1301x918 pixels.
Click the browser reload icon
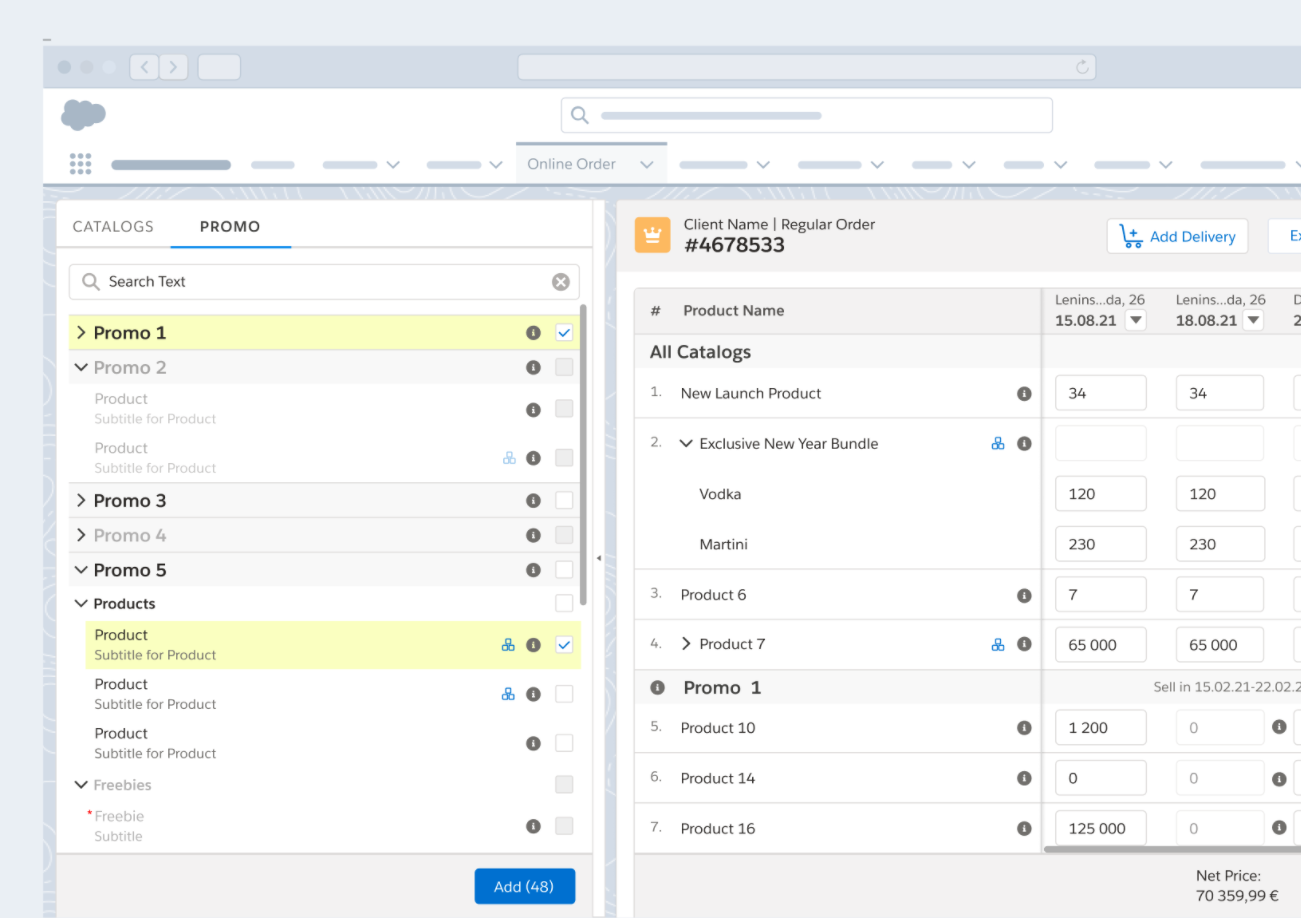[1081, 67]
